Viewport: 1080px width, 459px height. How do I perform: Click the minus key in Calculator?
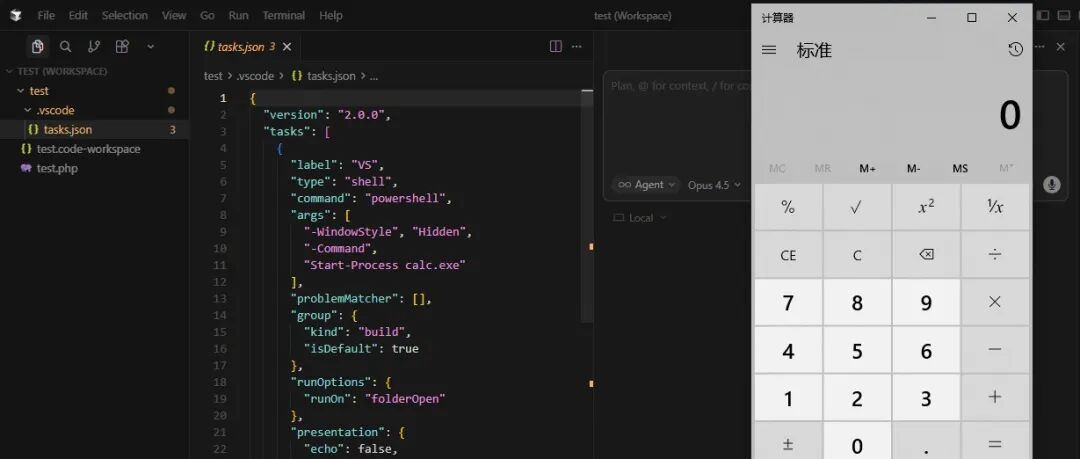995,350
